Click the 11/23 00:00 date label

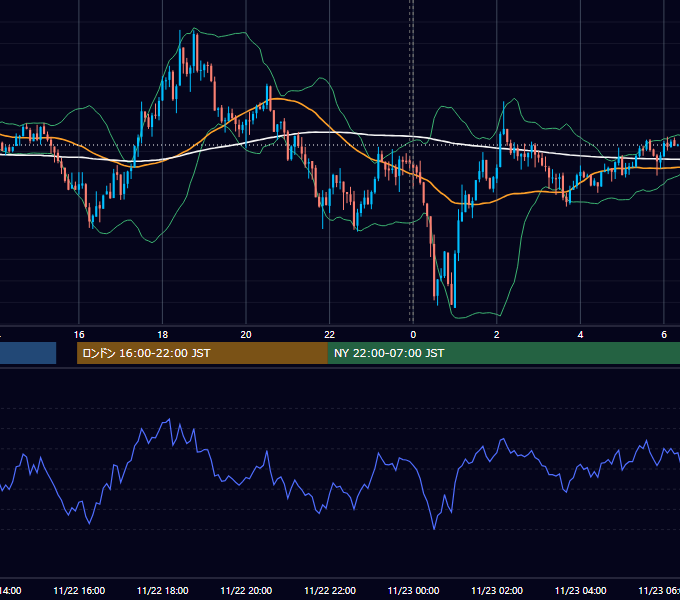pyautogui.click(x=413, y=591)
